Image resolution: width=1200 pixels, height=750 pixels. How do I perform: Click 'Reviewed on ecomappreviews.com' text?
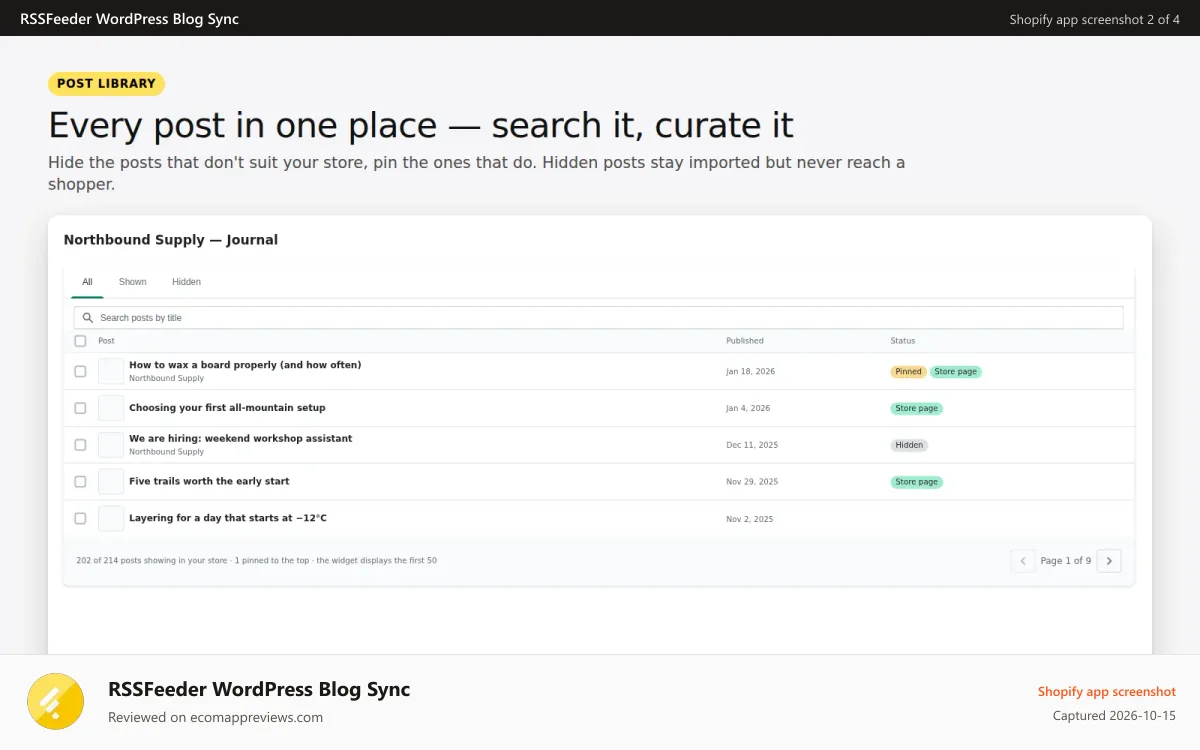215,717
